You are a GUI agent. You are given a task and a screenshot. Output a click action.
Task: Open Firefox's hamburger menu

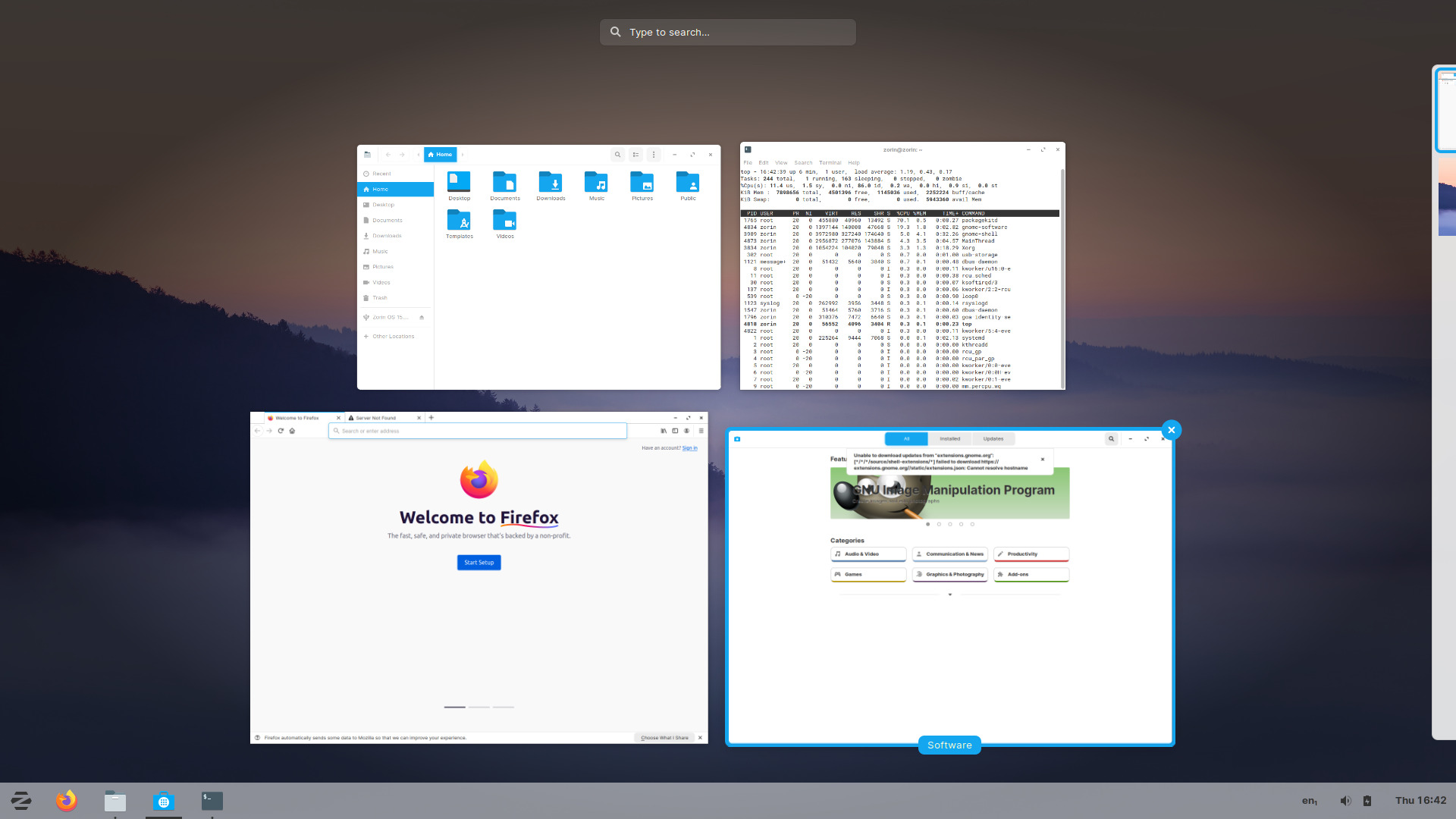[700, 430]
